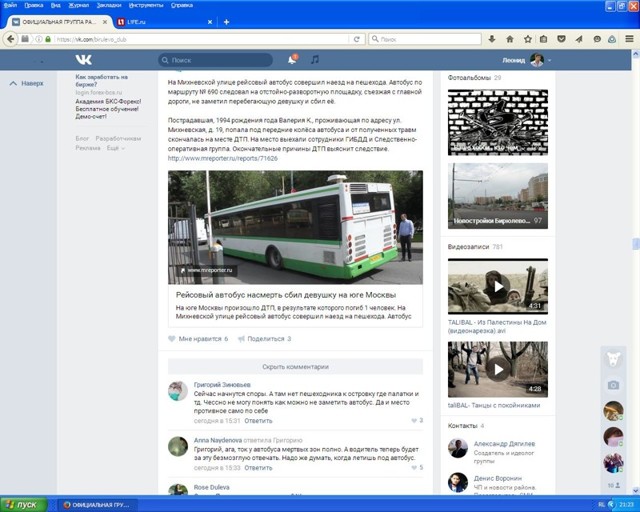Viewport: 640px width, 512px height.
Task: Open the Правка menu
Action: click(34, 5)
